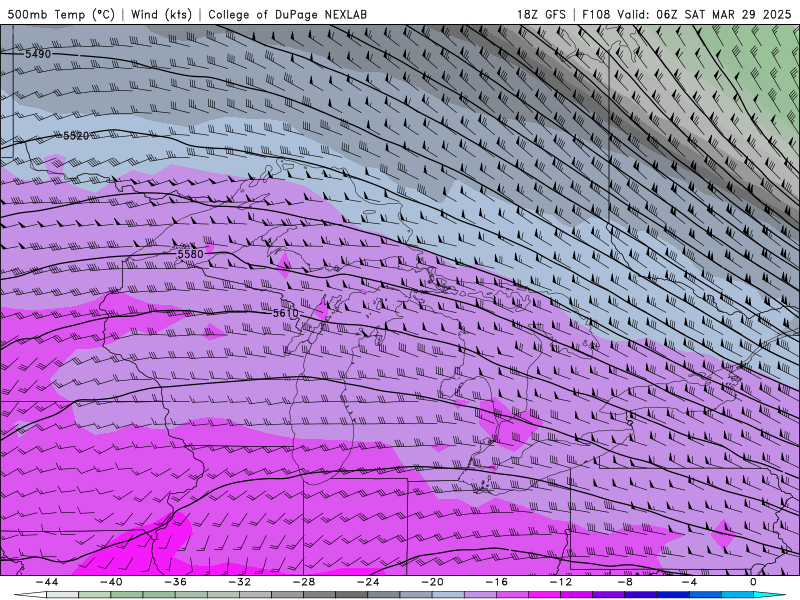Screen dimensions: 800x600
Task: Click the -8 colorbar tick label
Action: (625, 582)
